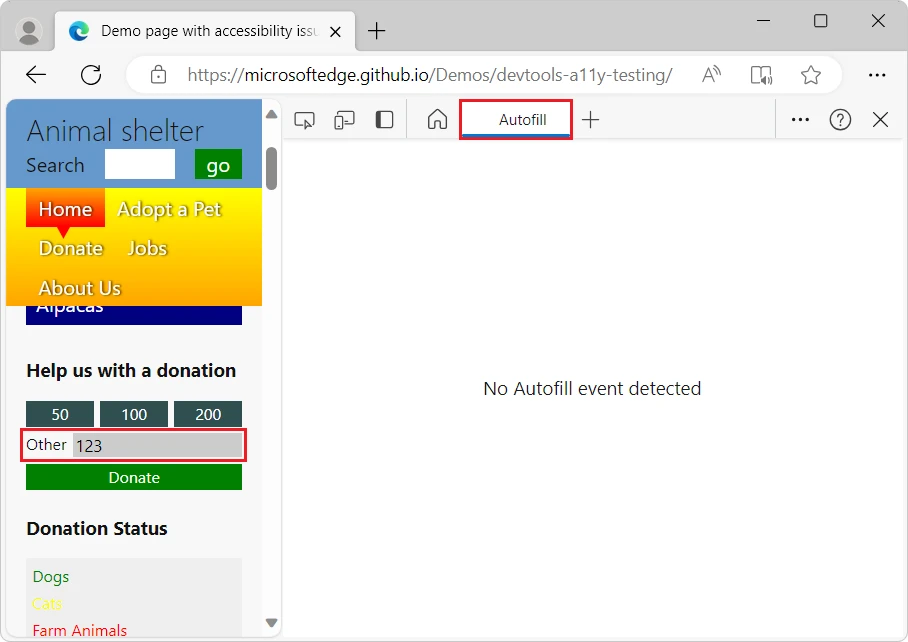Select the 100 donation amount
This screenshot has height=642, width=908.
(134, 414)
